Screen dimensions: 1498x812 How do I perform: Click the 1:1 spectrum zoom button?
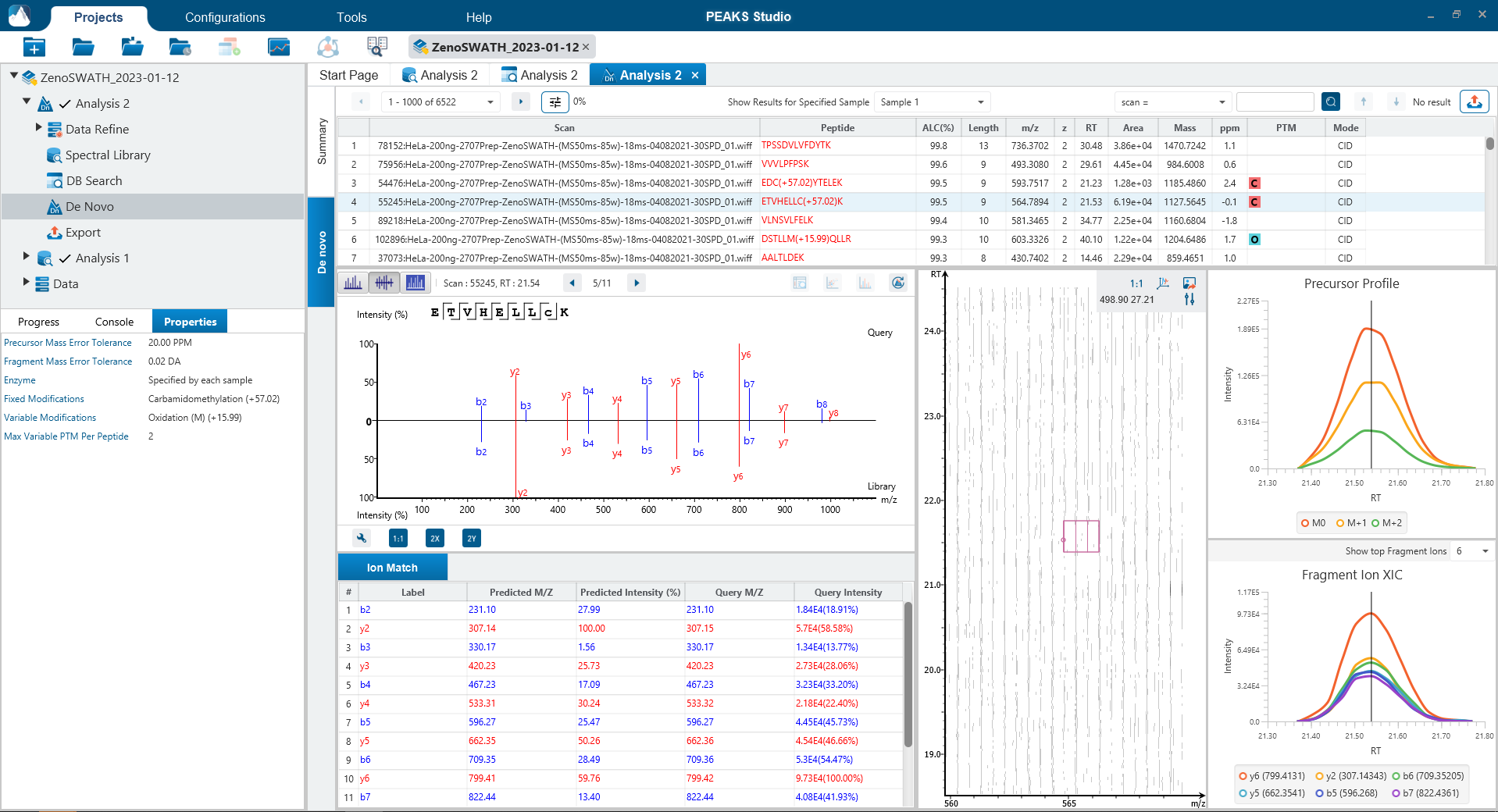click(x=398, y=538)
